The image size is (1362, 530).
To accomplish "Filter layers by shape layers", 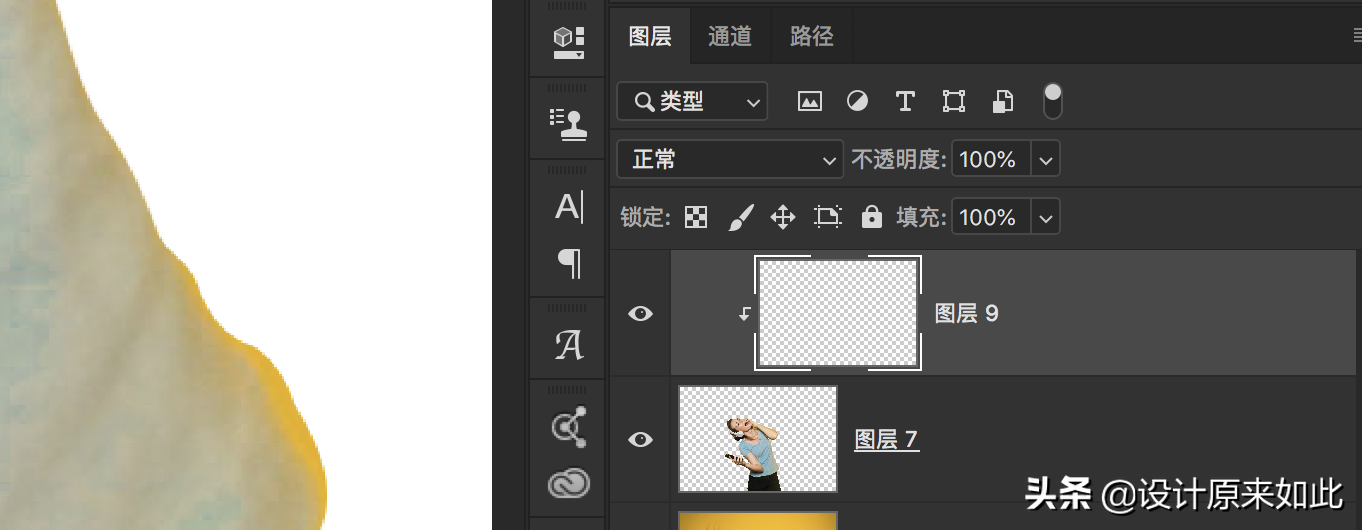I will (953, 101).
